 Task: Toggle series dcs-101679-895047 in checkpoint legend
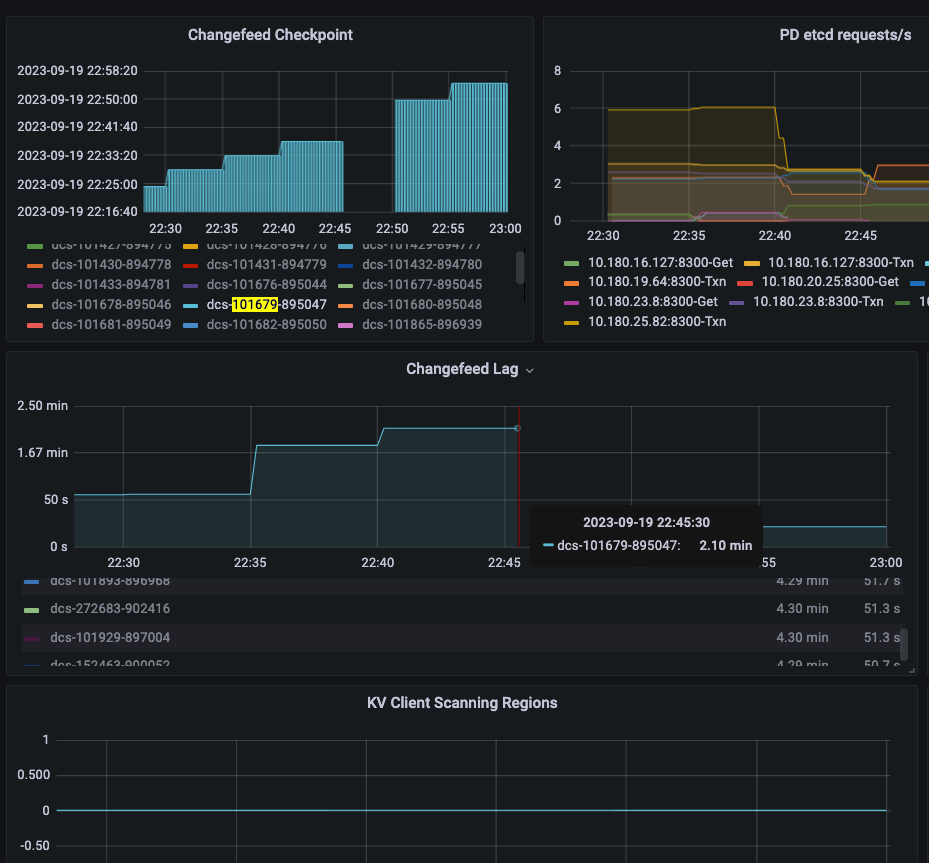(x=266, y=305)
